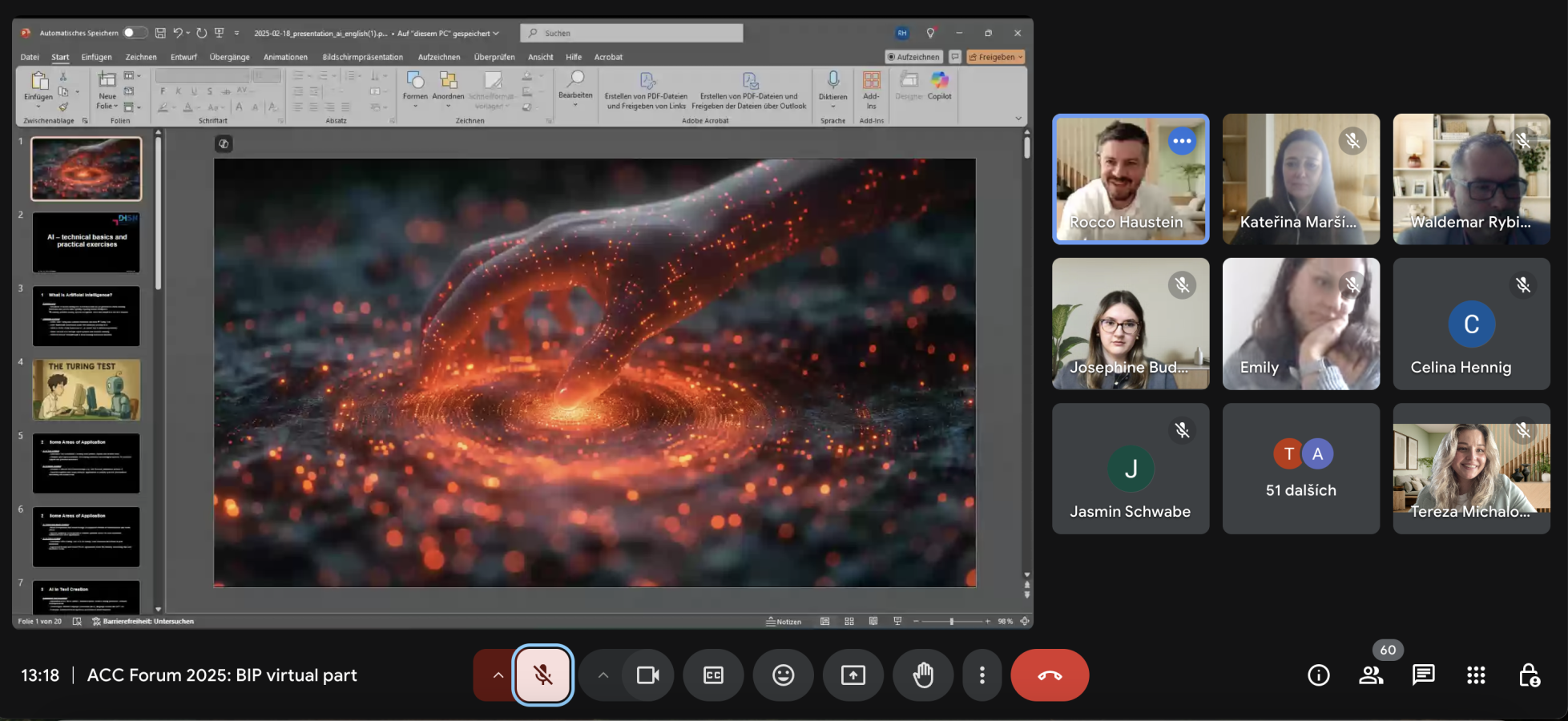1568x721 pixels.
Task: Open host controls lock icon
Action: pos(1529,675)
